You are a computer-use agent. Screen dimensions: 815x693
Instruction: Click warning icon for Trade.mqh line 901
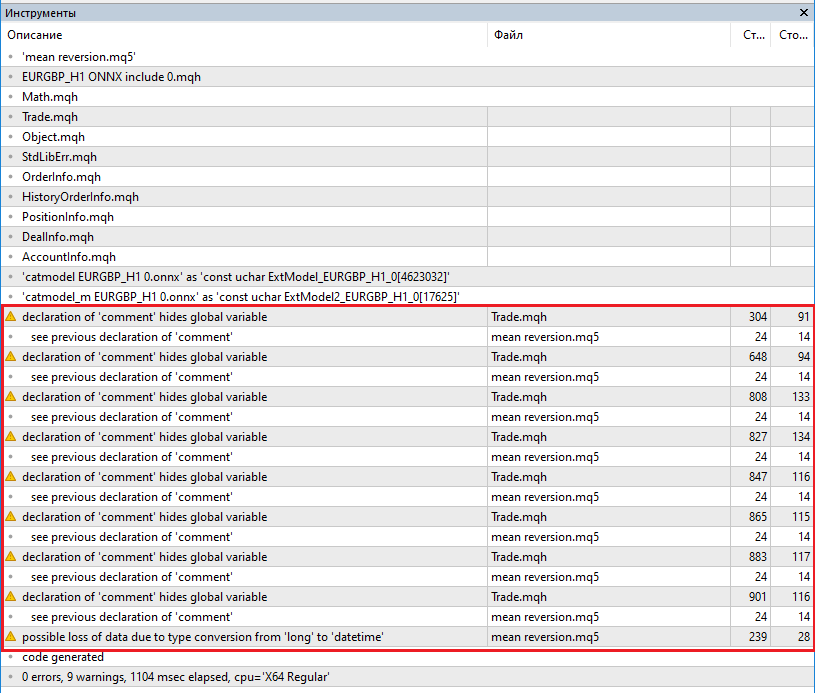(10, 596)
